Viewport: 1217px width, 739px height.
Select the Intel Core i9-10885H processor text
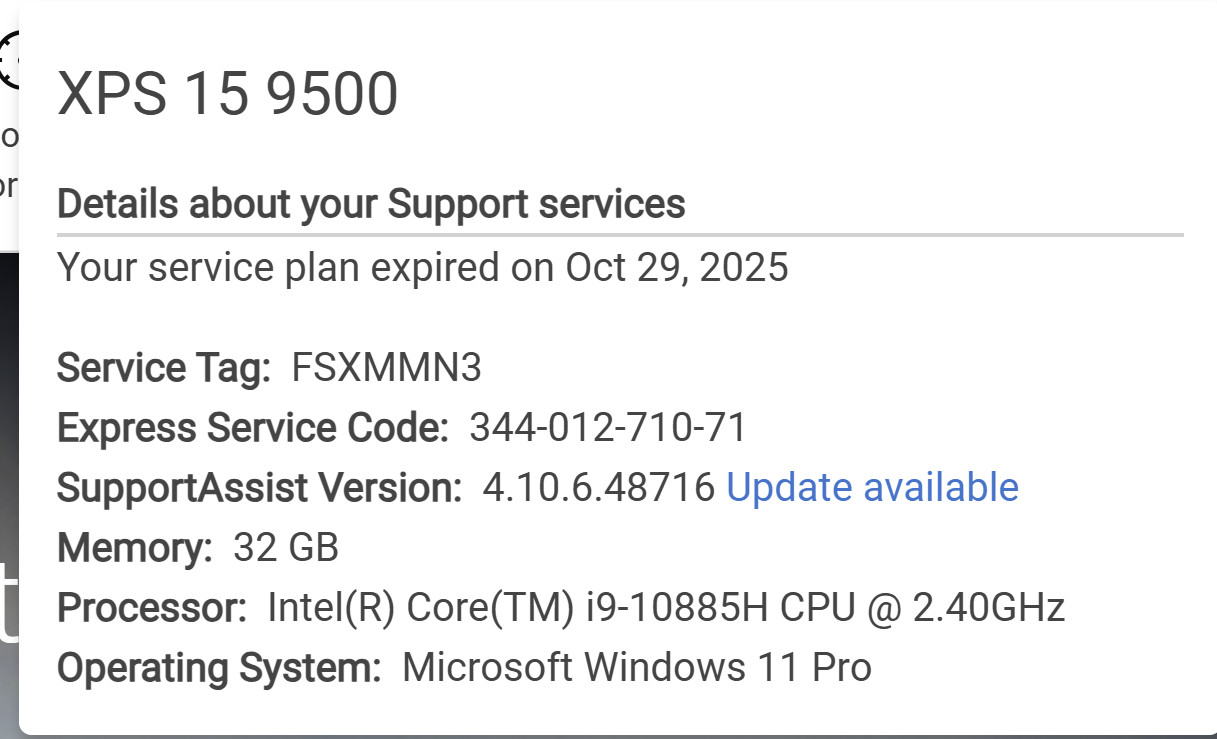(666, 608)
